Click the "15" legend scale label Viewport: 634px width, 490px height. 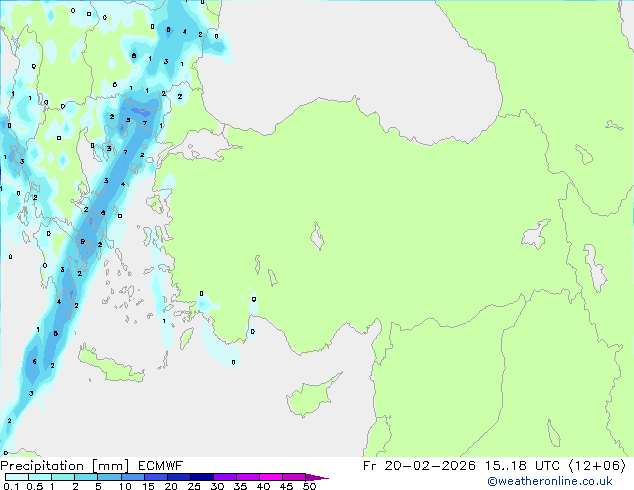tap(148, 486)
